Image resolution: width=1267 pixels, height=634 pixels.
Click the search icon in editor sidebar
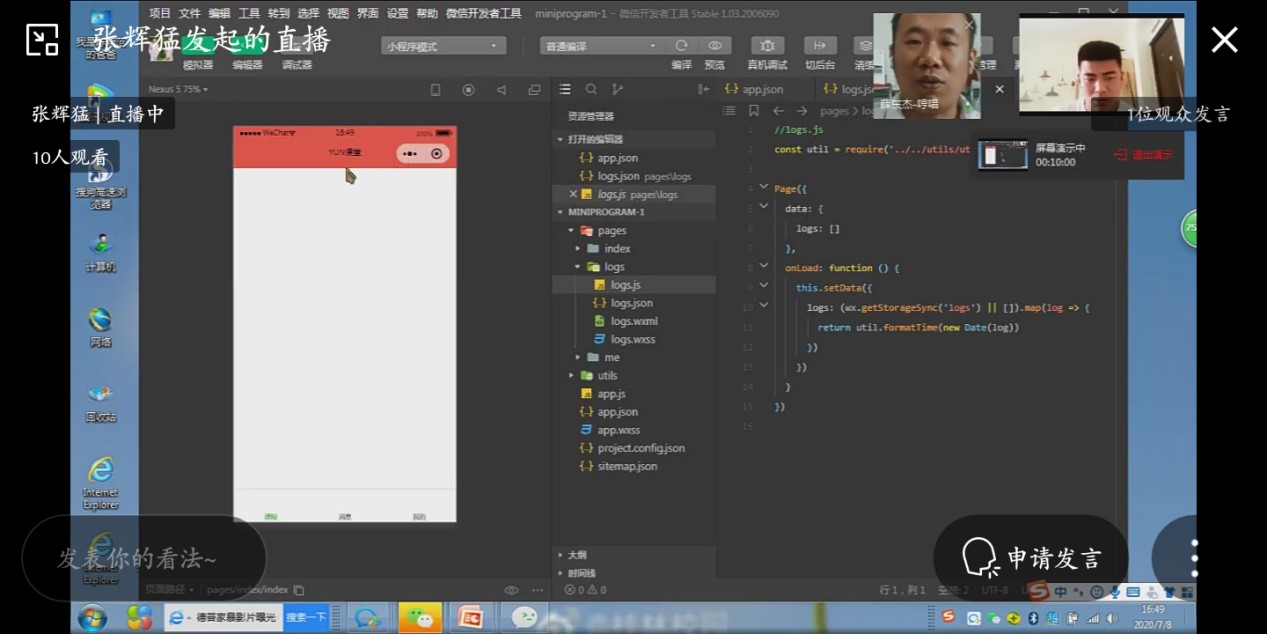coord(591,89)
